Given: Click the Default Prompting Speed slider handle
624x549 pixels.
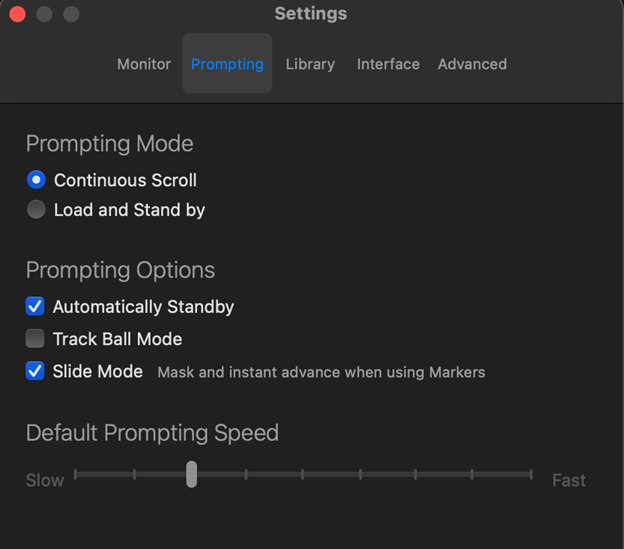Looking at the screenshot, I should 191,474.
